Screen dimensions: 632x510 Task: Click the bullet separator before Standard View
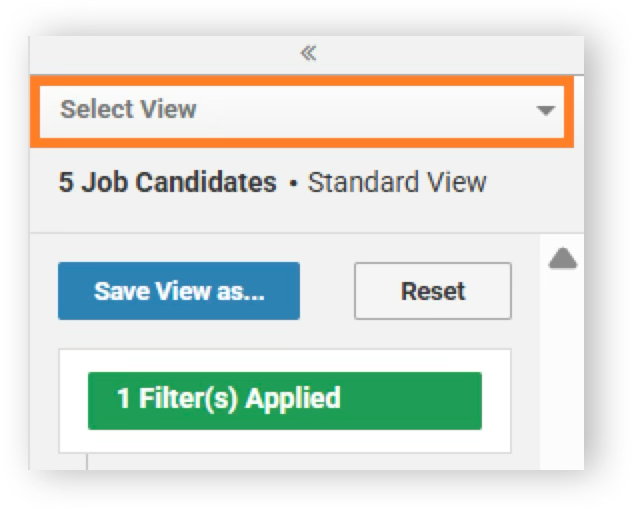coord(293,183)
